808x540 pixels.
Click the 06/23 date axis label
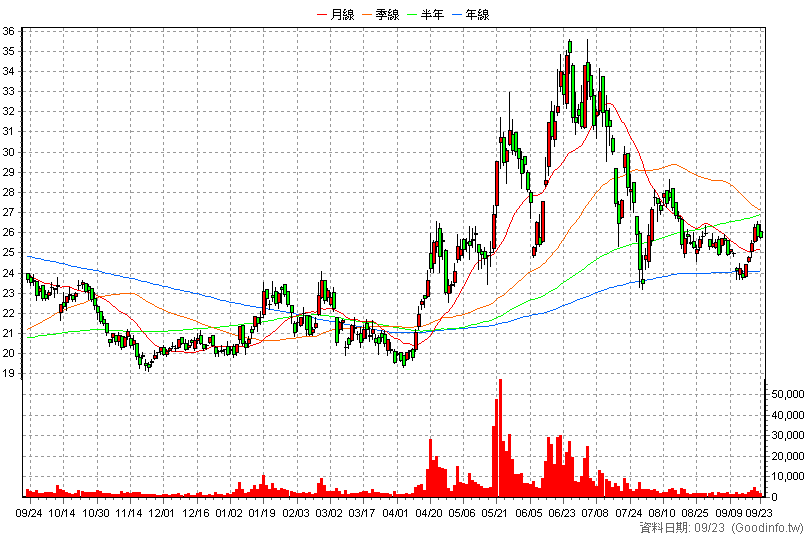point(562,513)
